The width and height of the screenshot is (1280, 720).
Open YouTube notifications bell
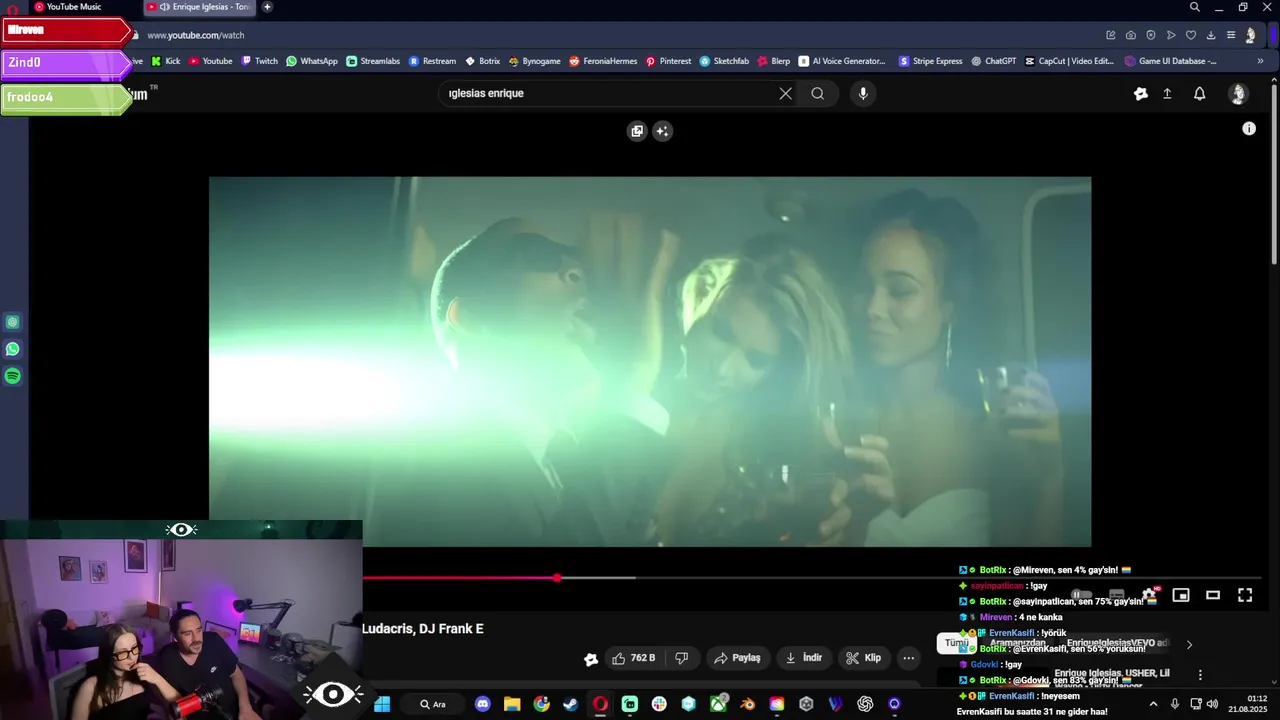coord(1200,93)
